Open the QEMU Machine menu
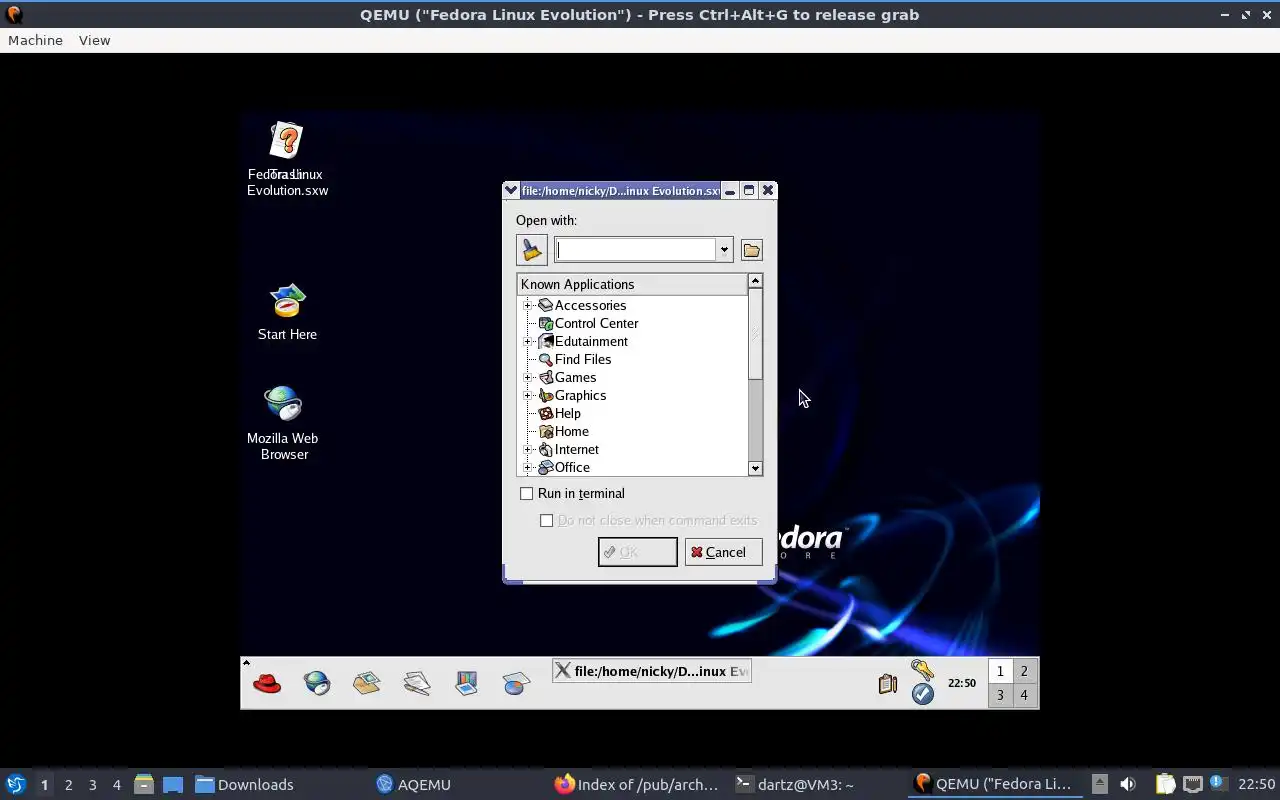 point(35,40)
